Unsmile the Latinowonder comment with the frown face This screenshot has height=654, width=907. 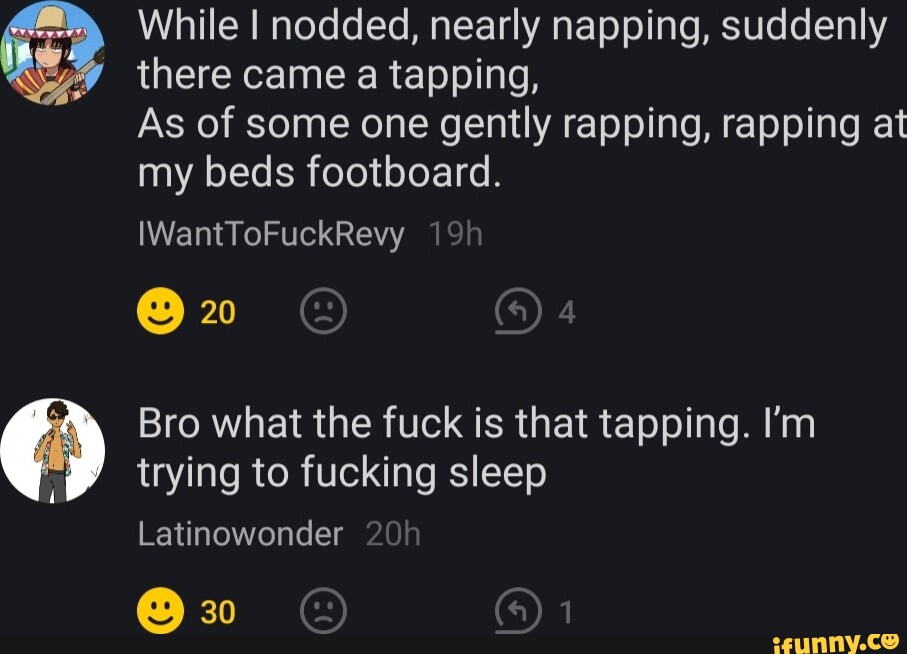(323, 611)
